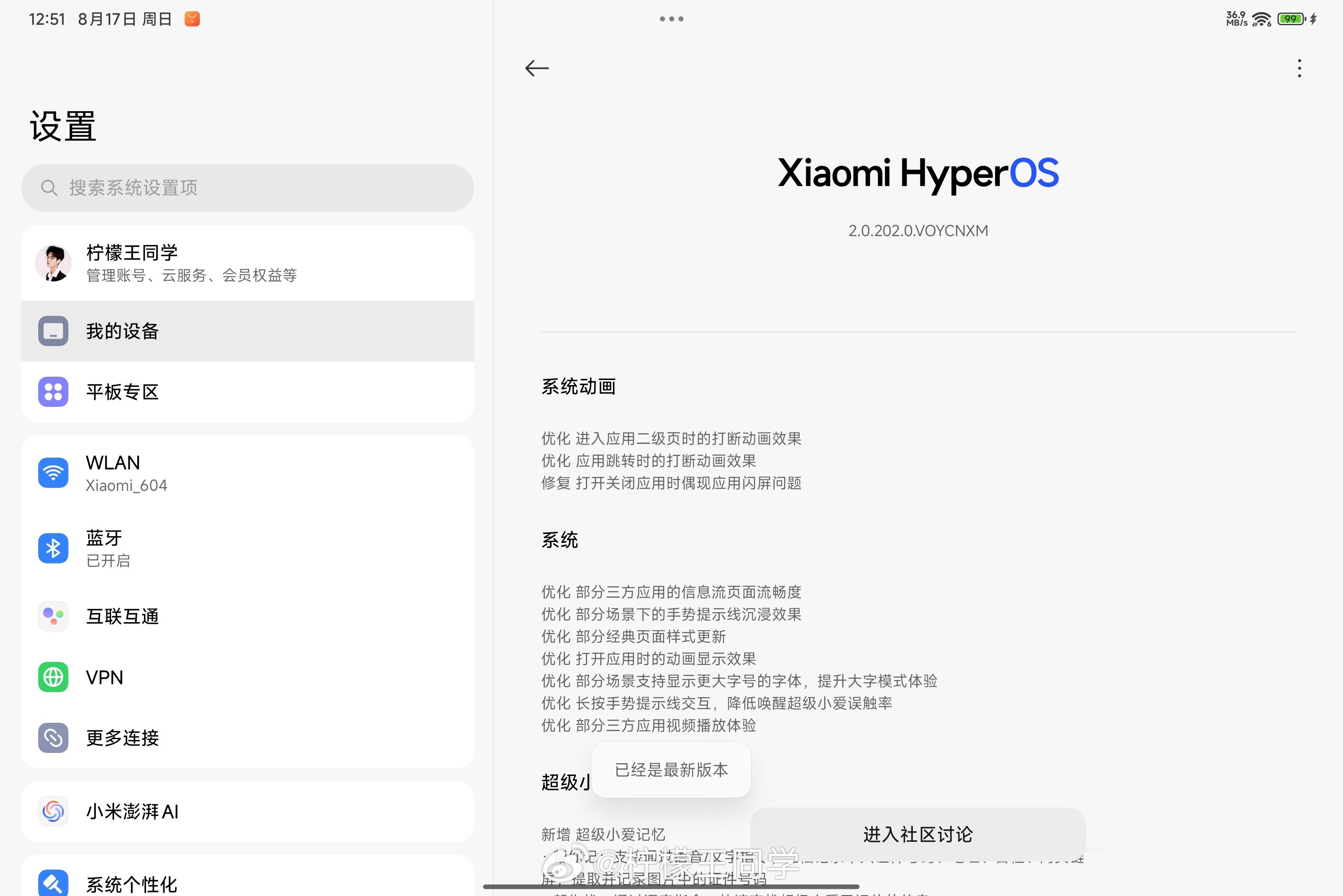
Task: Click the purple 平板专区 icon
Action: click(x=53, y=392)
